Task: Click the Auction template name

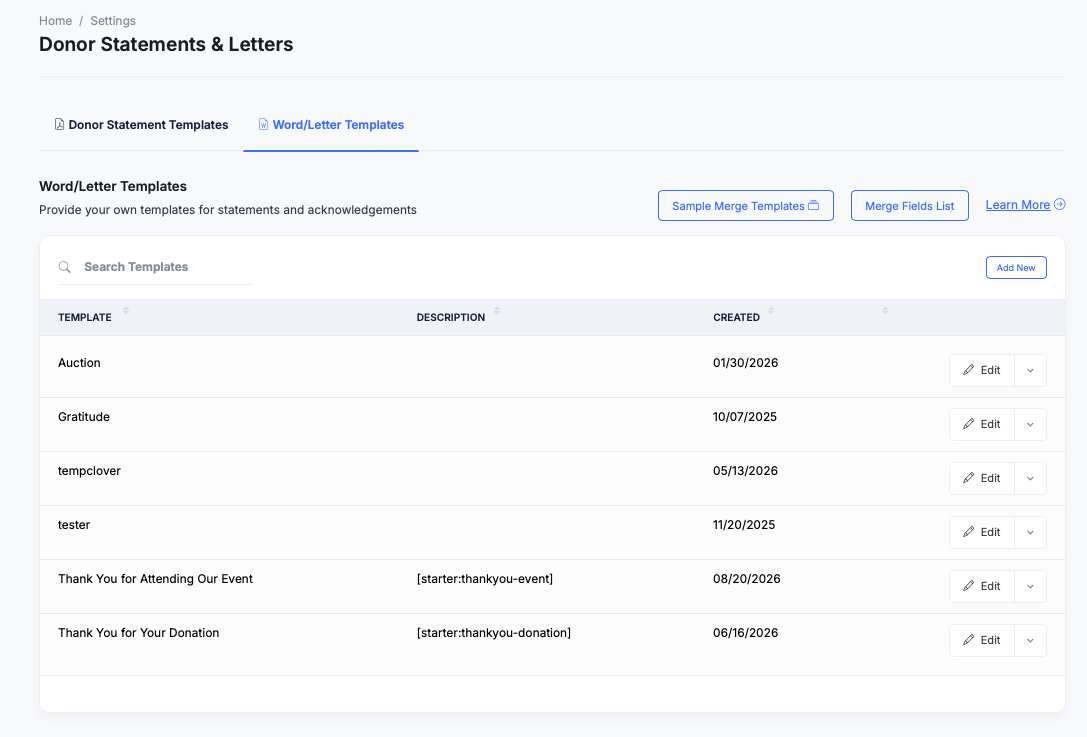Action: 79,363
